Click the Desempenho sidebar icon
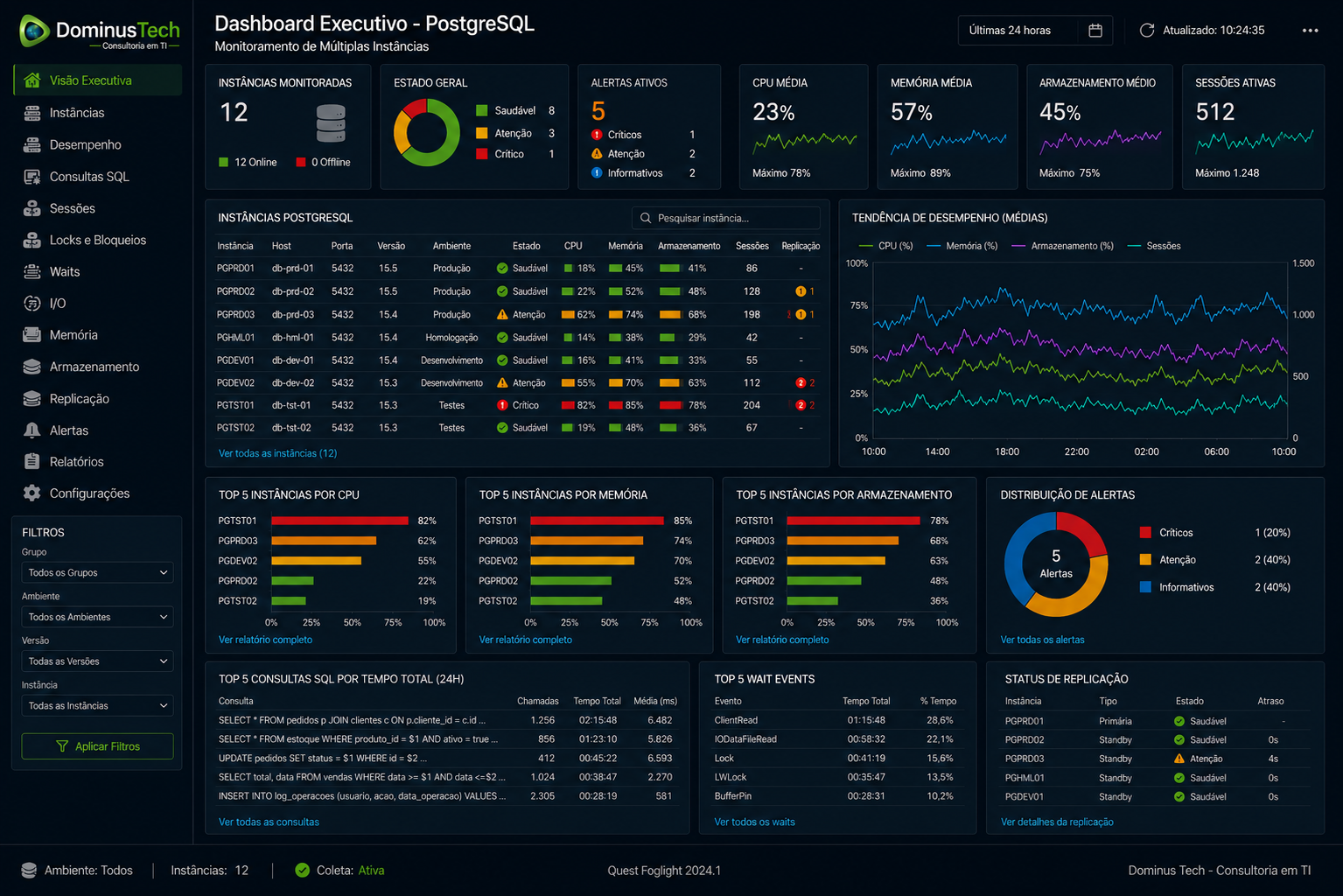The width and height of the screenshot is (1343, 896). pos(32,145)
